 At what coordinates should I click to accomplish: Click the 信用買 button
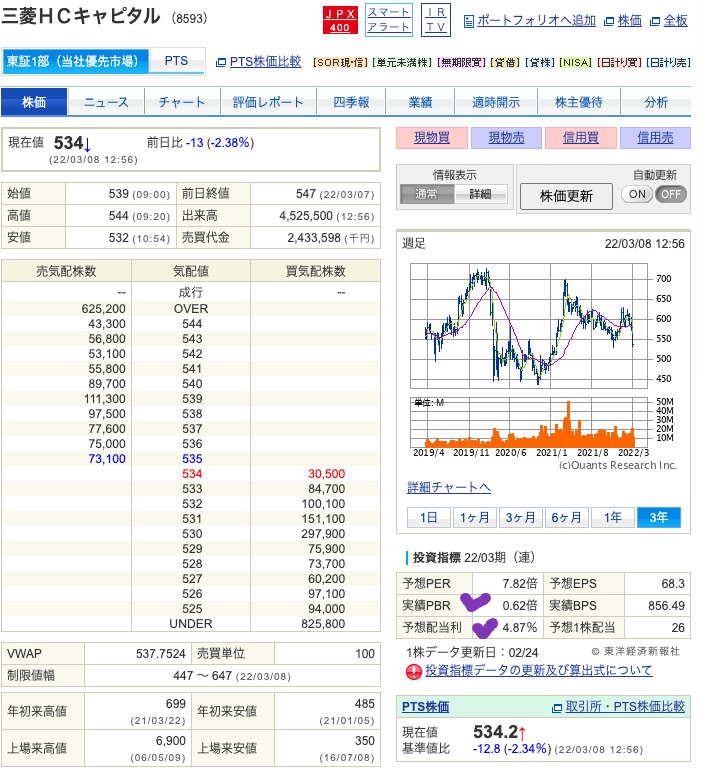coord(581,138)
